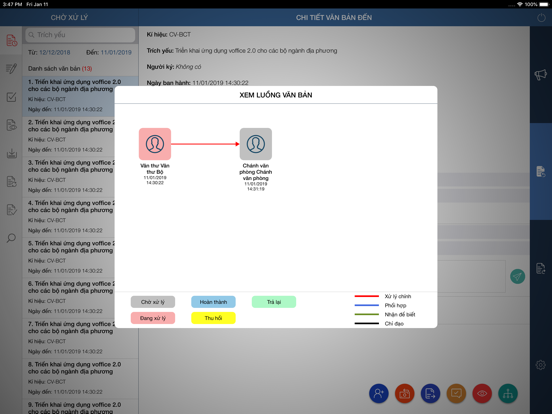Viewport: 552px width, 414px height.
Task: Select the CHỜ XỬ LÝ header tab
Action: pos(69,18)
